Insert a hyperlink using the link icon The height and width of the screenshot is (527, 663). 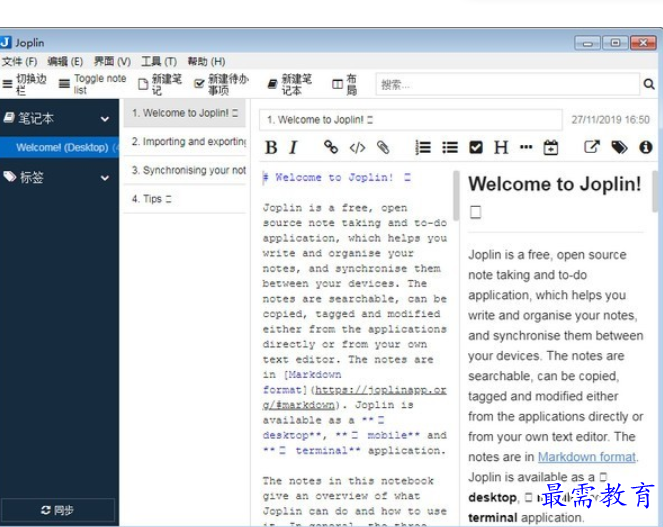coord(331,147)
